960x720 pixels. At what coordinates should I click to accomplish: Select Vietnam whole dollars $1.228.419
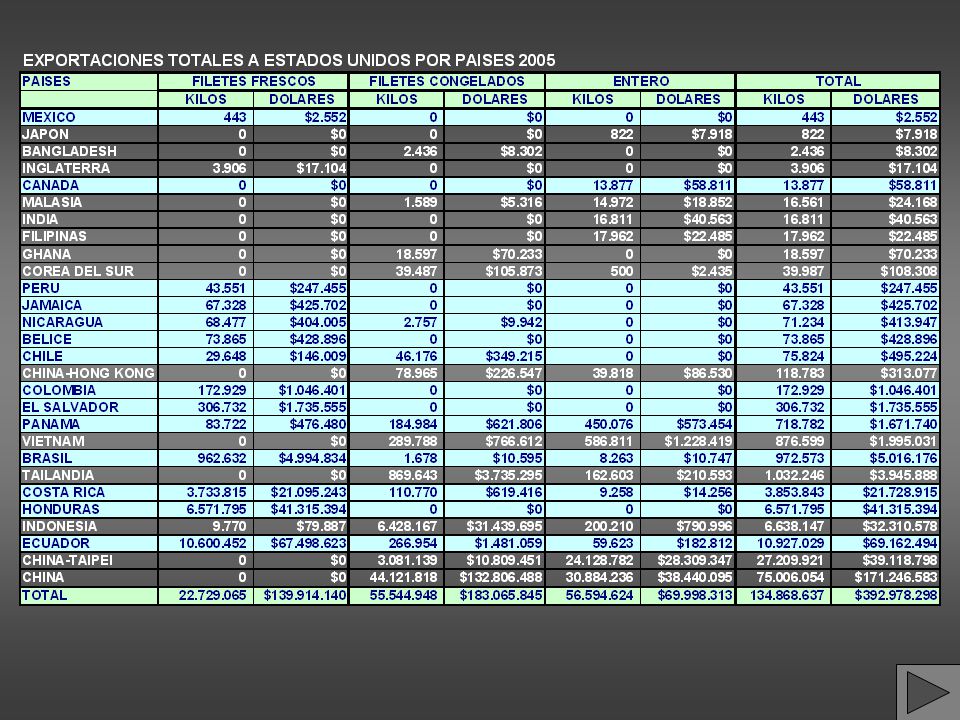(x=698, y=441)
